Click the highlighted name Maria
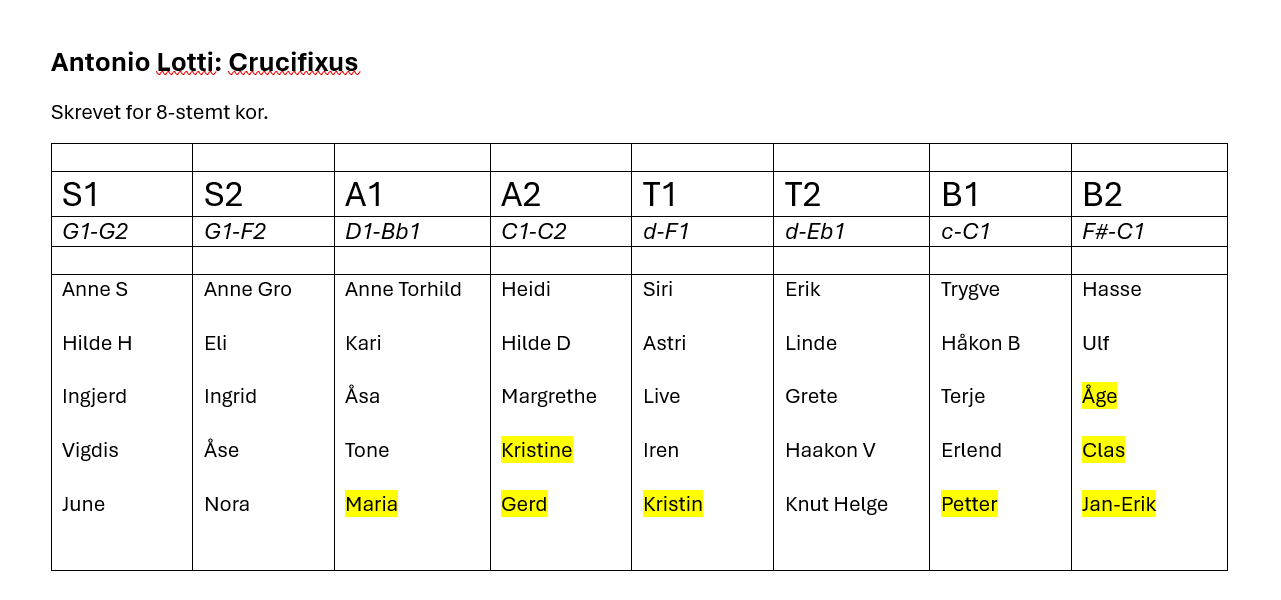Viewport: 1281px width, 600px height. 371,504
